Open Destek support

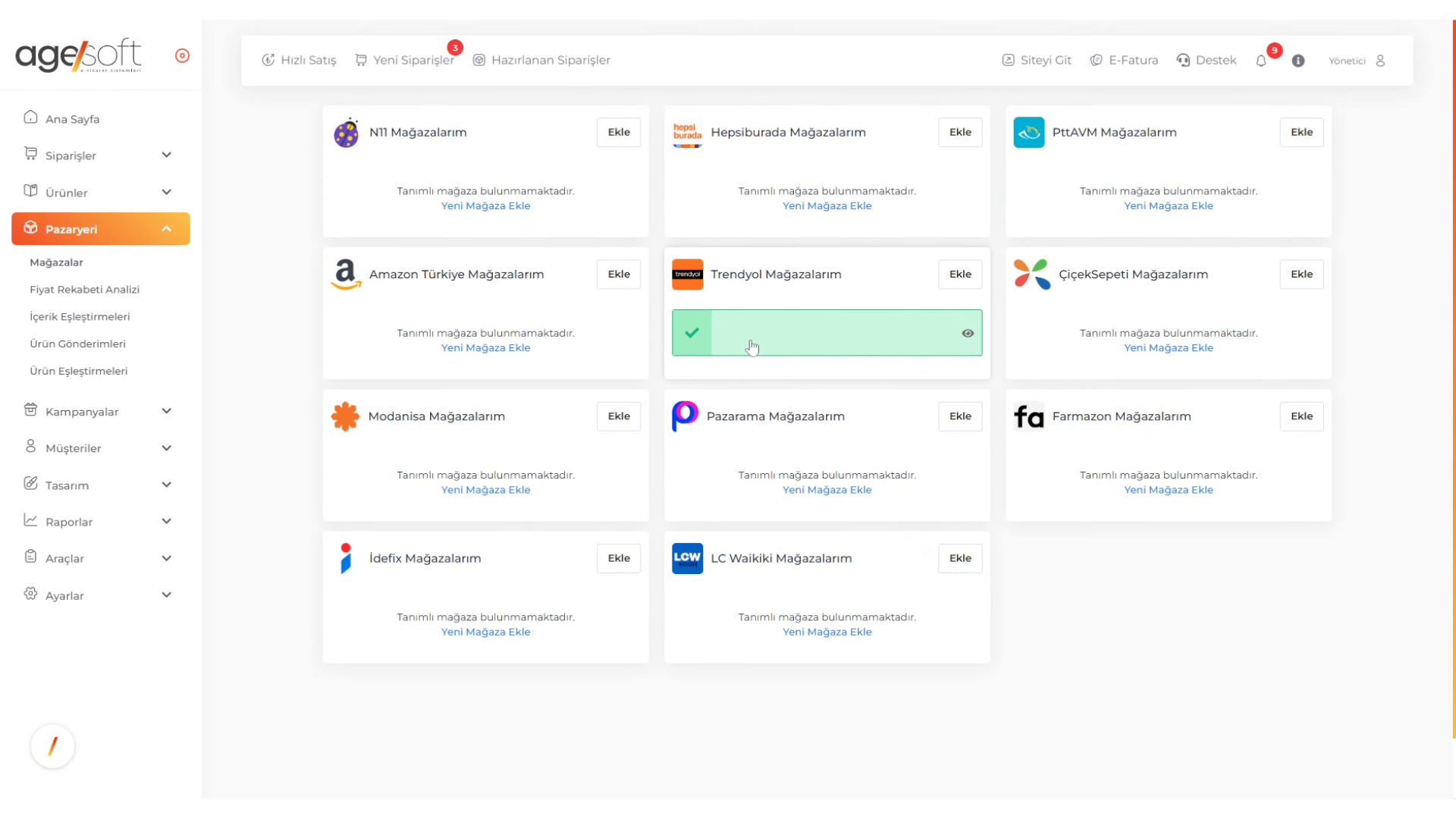pos(1207,60)
